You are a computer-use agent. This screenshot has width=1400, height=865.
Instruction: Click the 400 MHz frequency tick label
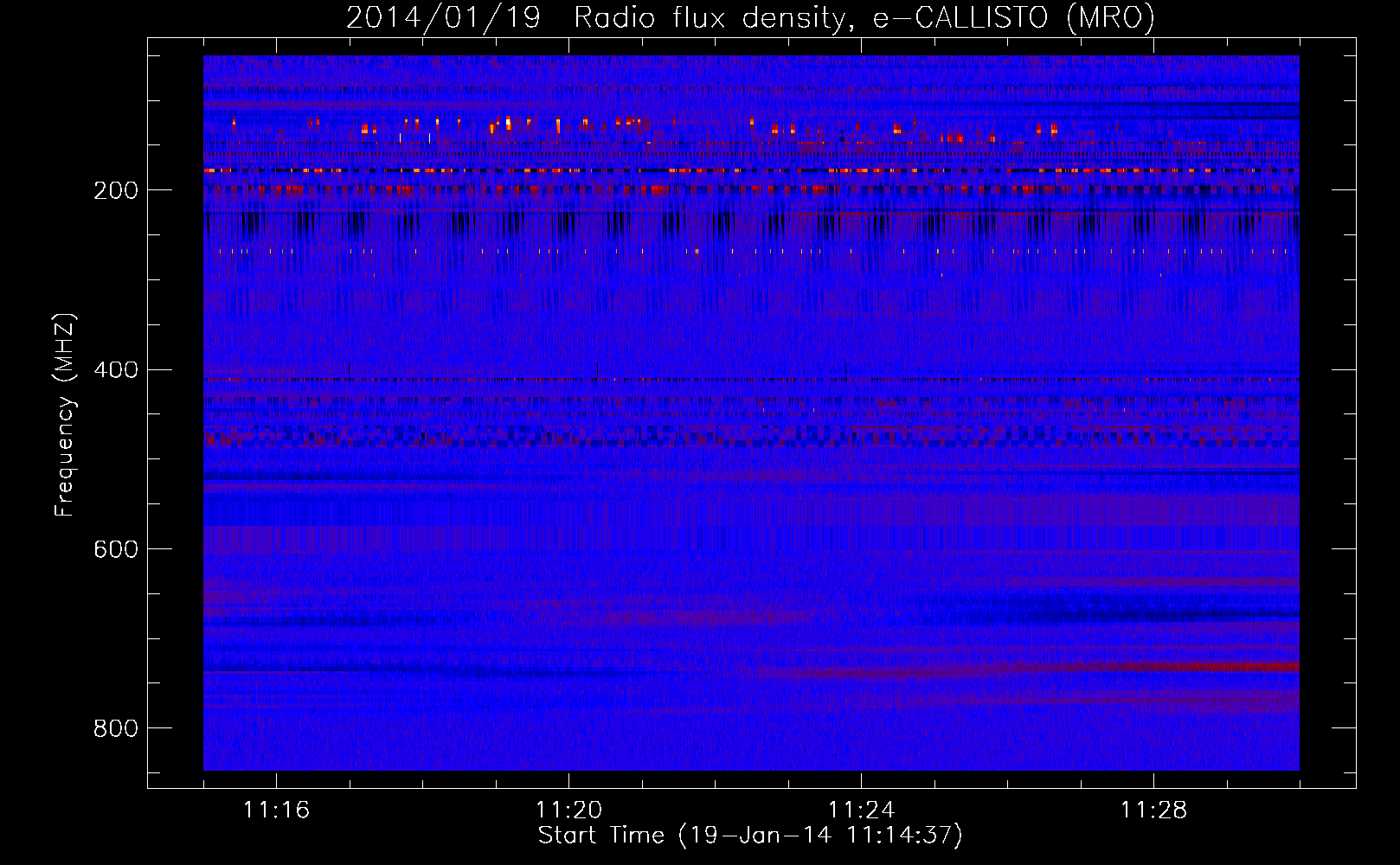tap(116, 370)
